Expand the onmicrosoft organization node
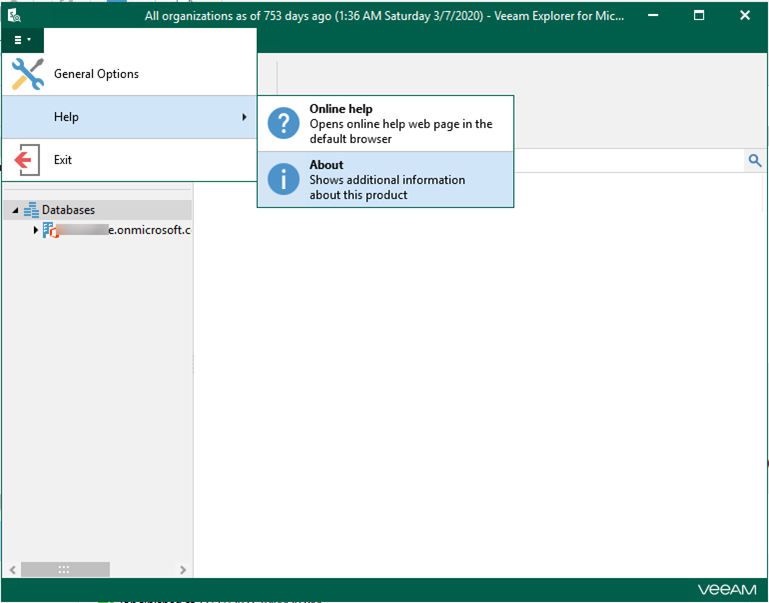Viewport: 769px width, 603px height. coord(35,229)
